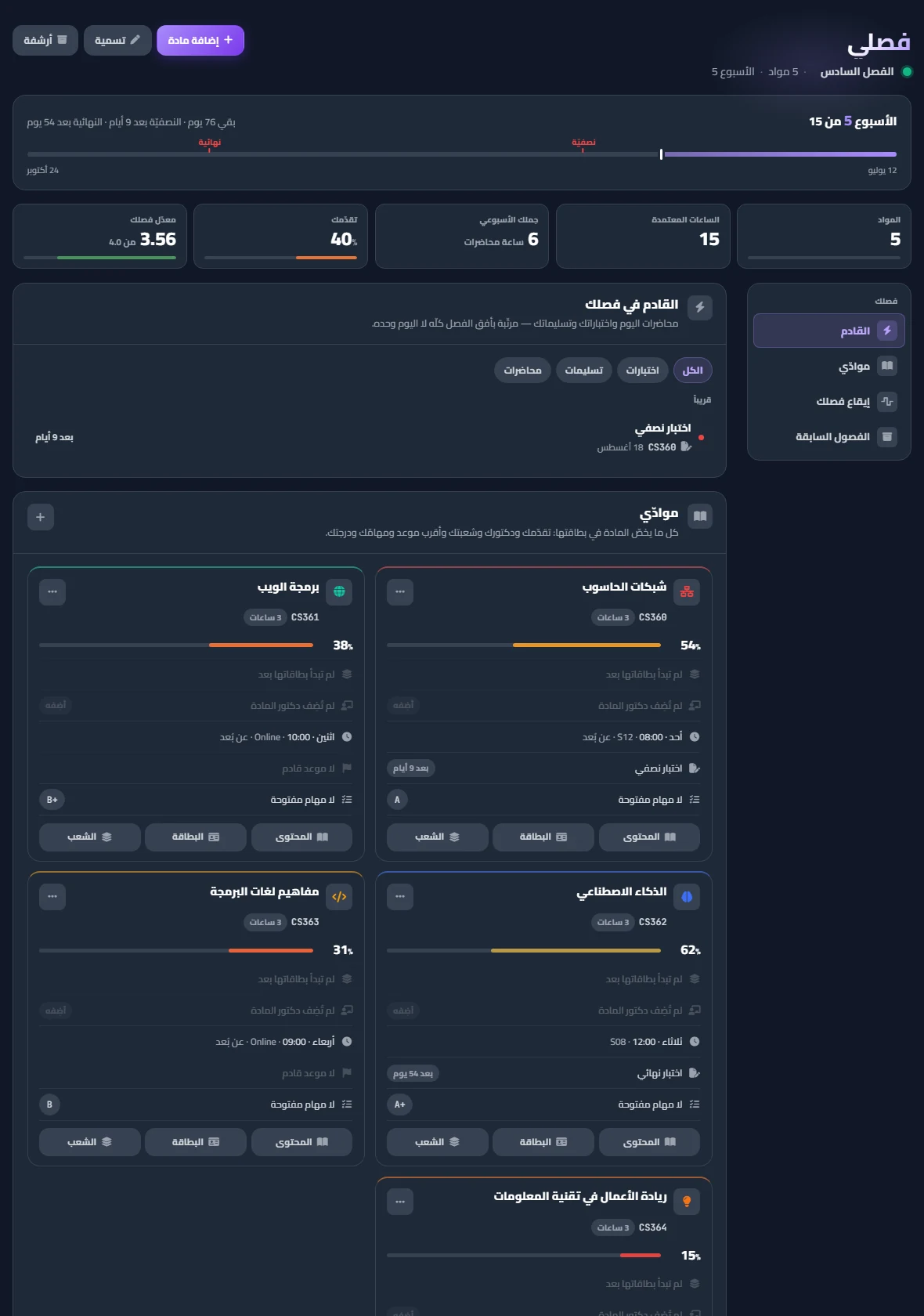Click أضفه to add instructor for مفاهيم لغات البرمجة
924x1316 pixels.
(x=56, y=1010)
